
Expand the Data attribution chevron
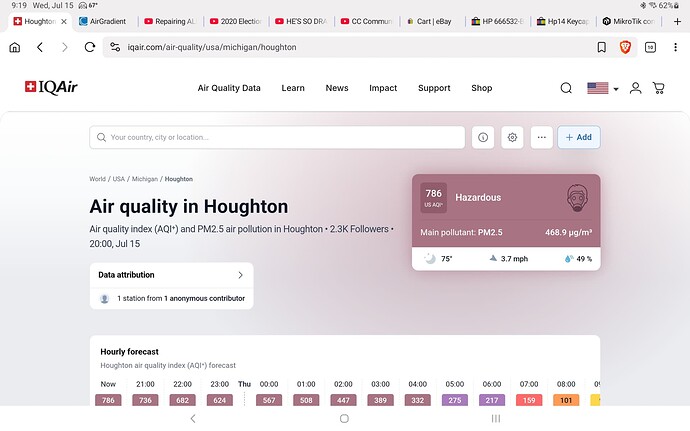coord(240,275)
